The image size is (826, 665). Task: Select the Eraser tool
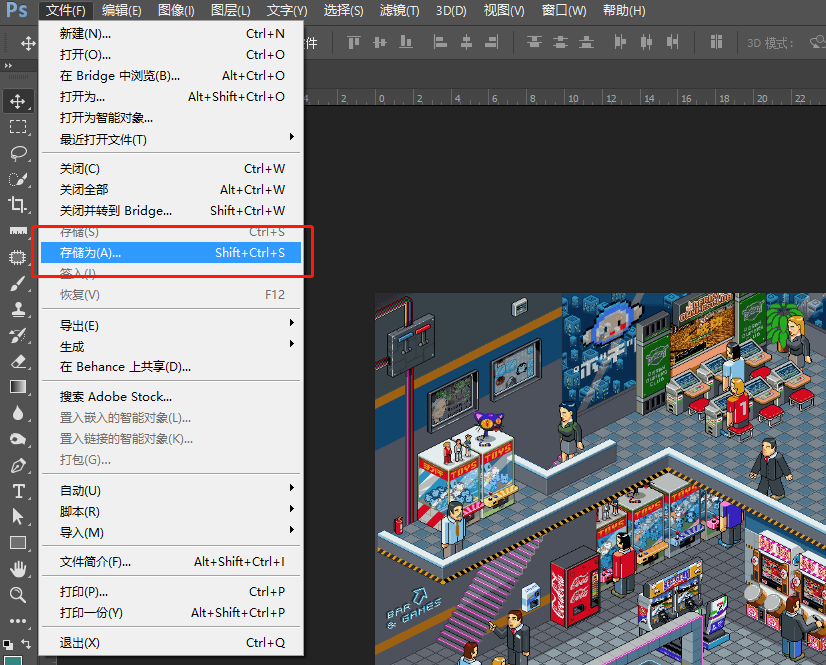[18, 361]
